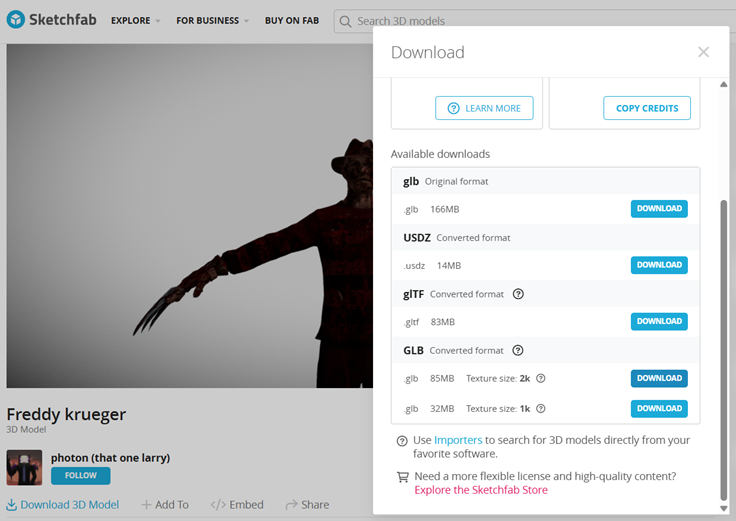This screenshot has height=521, width=736.
Task: Click the 1k texture size help icon
Action: pyautogui.click(x=541, y=408)
